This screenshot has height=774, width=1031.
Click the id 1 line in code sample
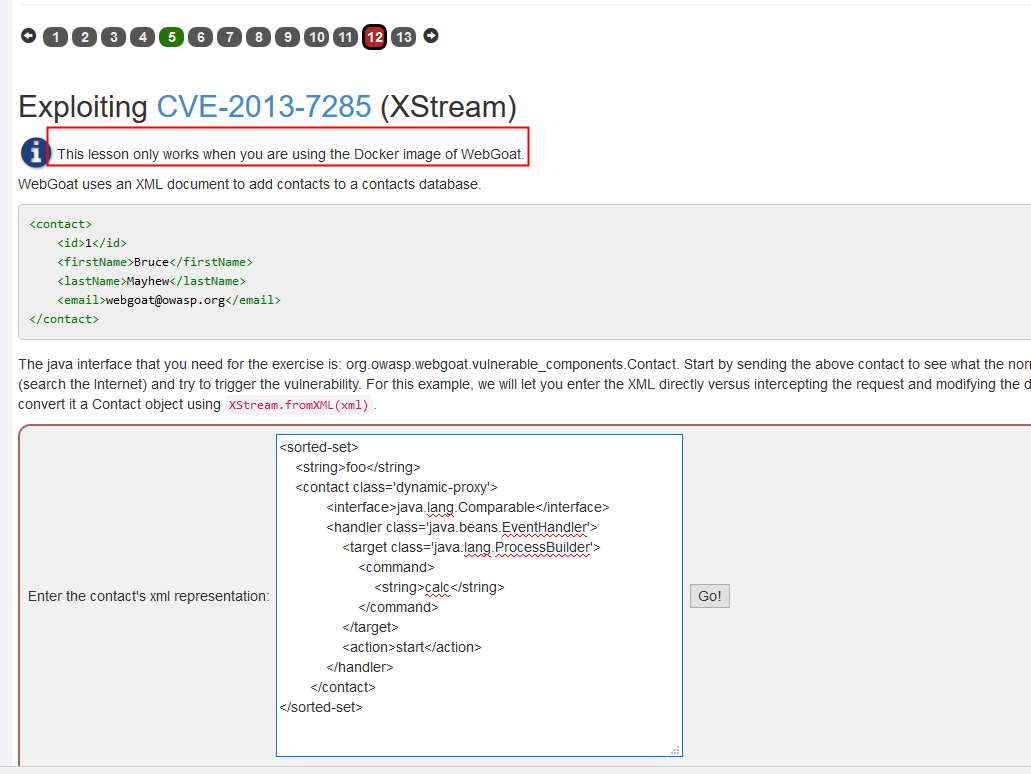click(92, 243)
